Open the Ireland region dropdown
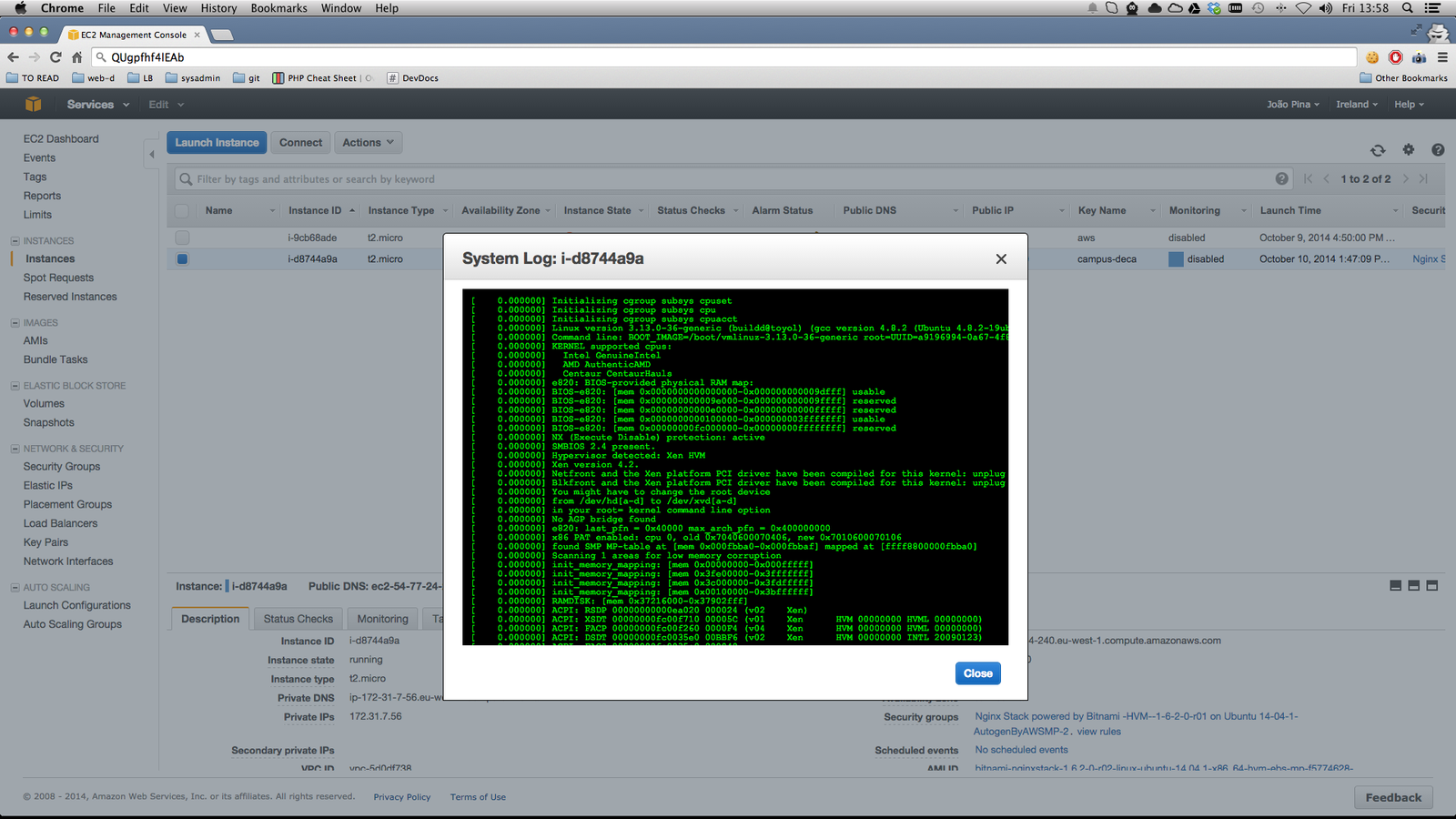1456x819 pixels. 1357,105
